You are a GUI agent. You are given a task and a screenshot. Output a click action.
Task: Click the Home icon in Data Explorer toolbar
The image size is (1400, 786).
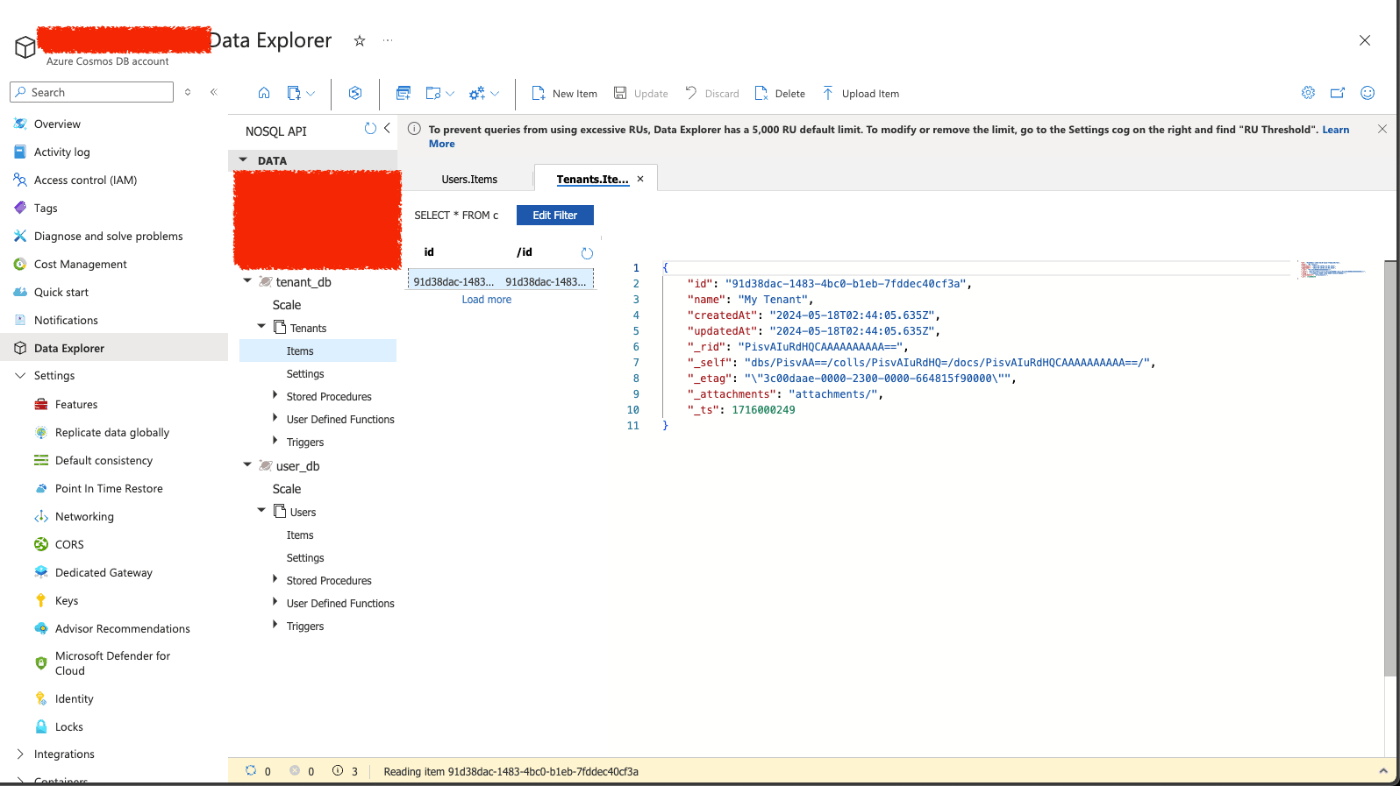coord(264,93)
